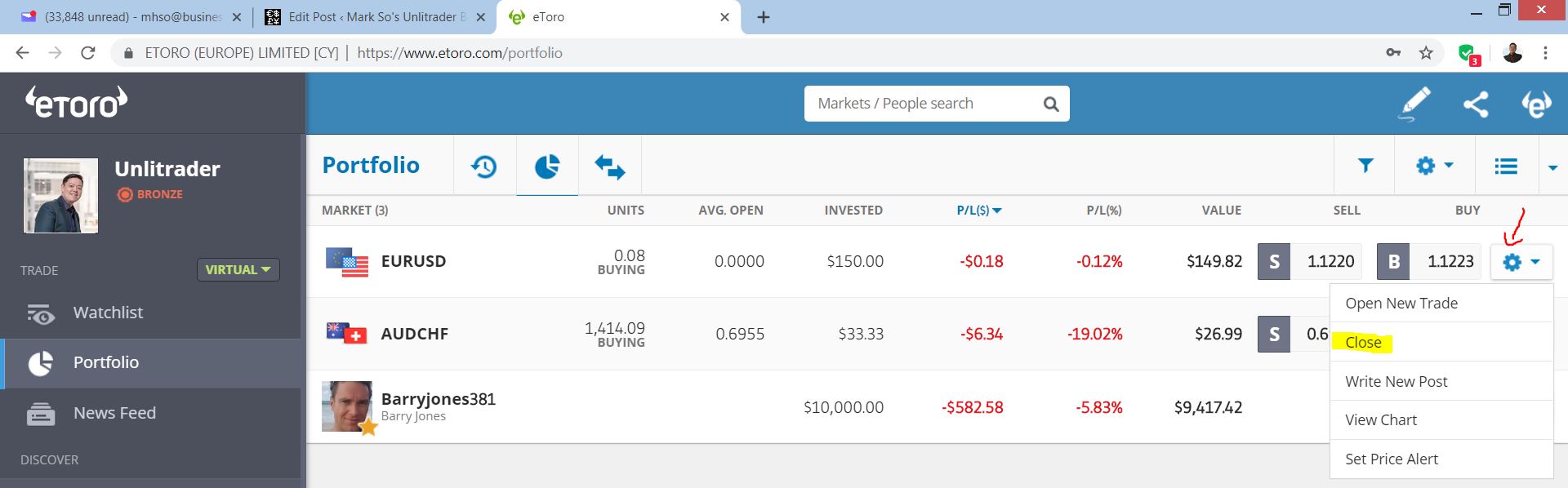Screen dimensions: 1568x488
Task: Open the manual trades arrows icon
Action: (x=610, y=166)
